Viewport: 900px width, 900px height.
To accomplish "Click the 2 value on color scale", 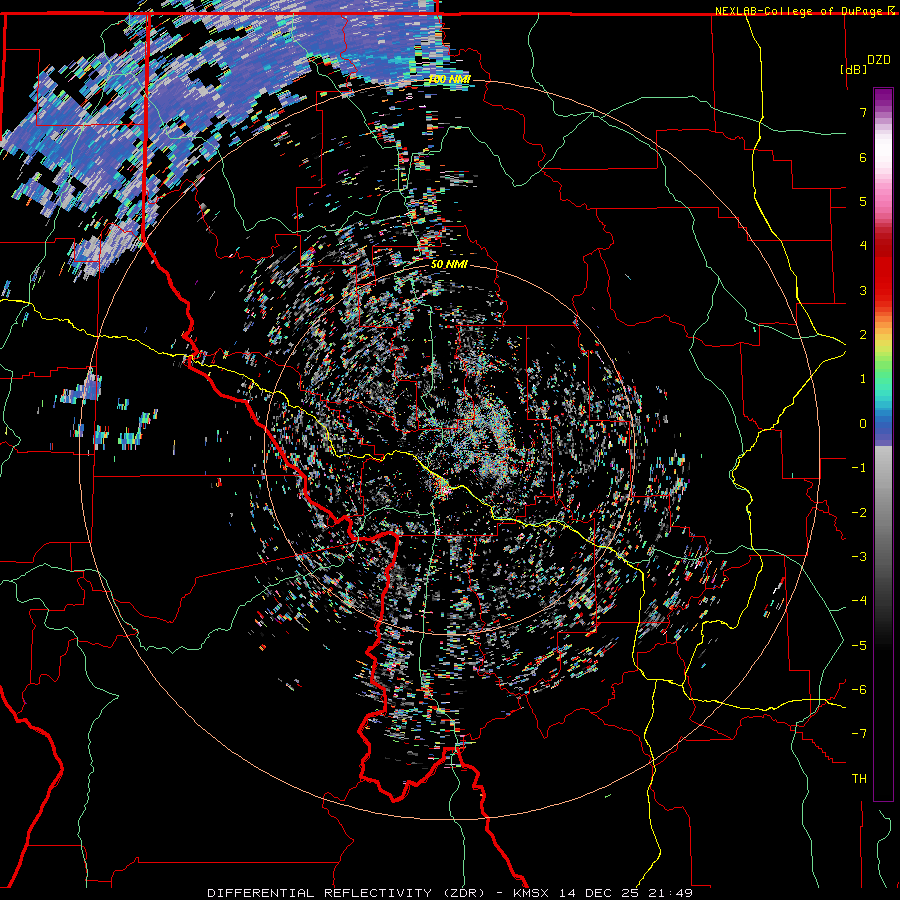I will tap(863, 335).
